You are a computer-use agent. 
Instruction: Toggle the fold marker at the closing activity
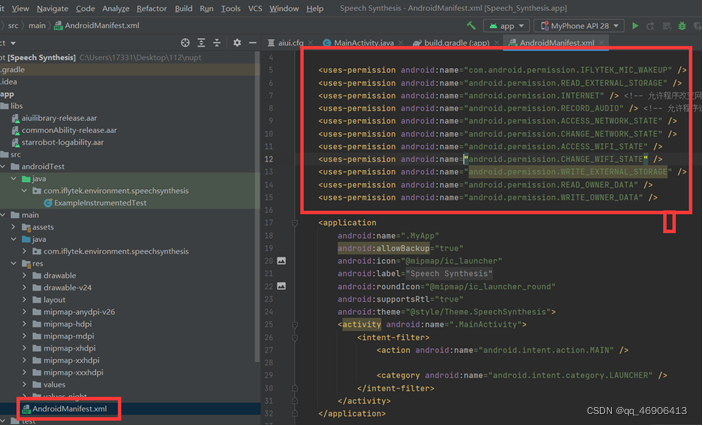295,400
